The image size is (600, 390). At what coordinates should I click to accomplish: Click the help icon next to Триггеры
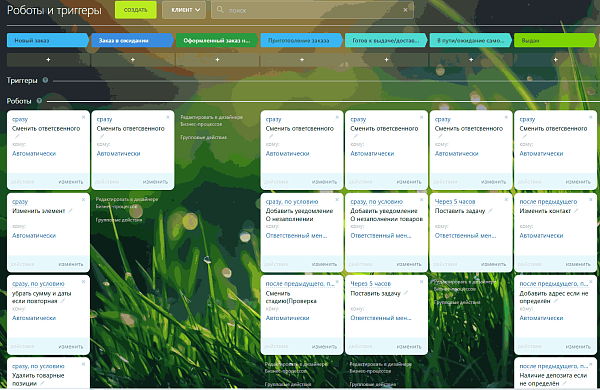45,80
